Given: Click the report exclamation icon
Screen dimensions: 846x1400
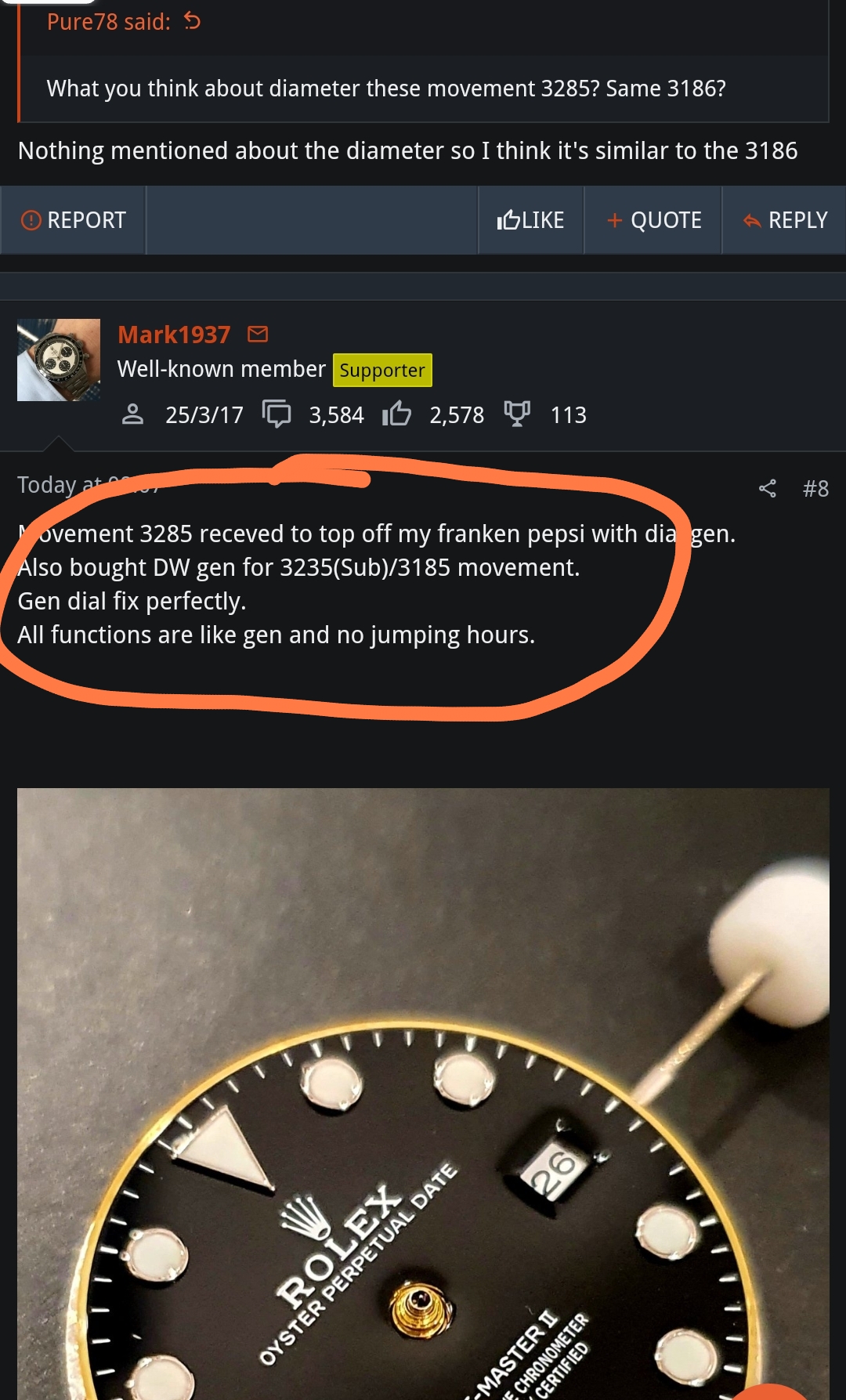Looking at the screenshot, I should coord(31,220).
